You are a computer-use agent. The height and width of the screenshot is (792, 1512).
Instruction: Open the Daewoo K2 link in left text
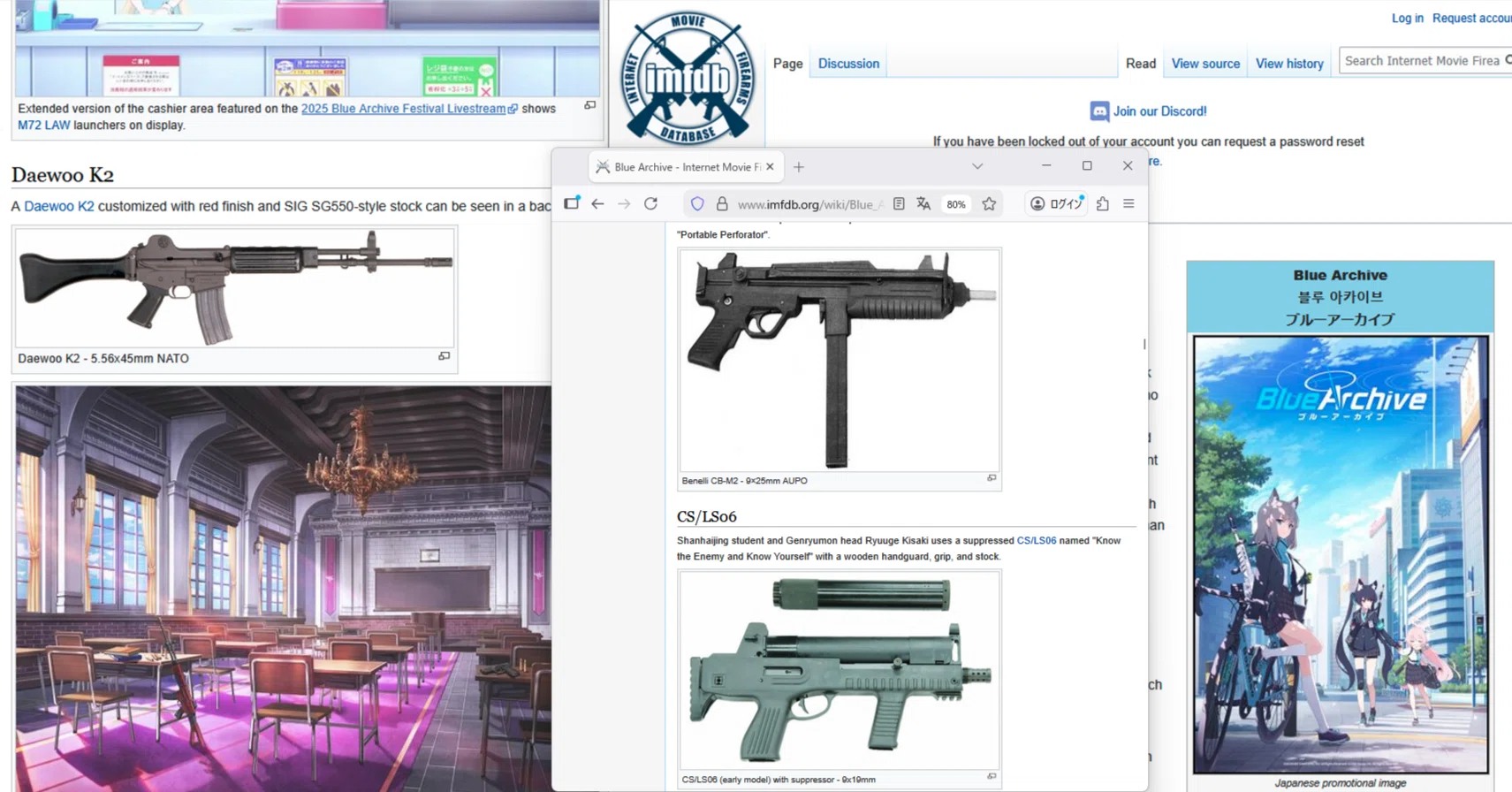pos(58,206)
